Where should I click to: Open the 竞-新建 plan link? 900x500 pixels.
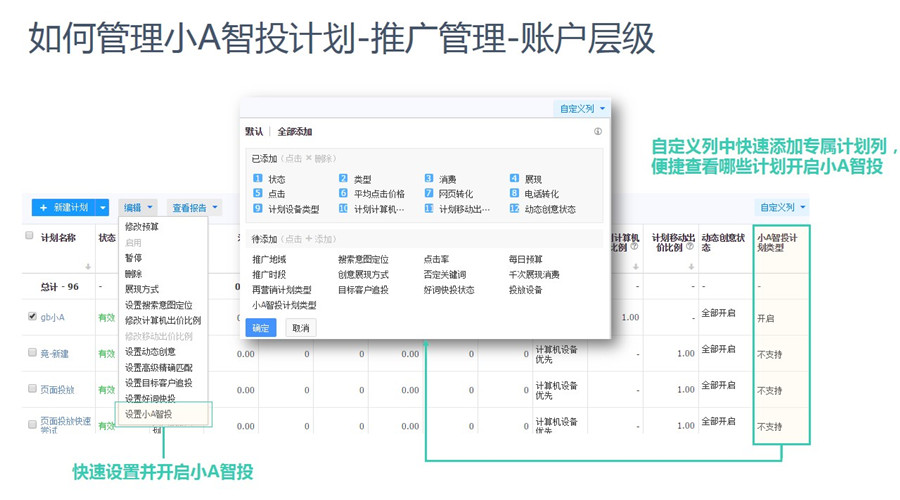tap(54, 354)
